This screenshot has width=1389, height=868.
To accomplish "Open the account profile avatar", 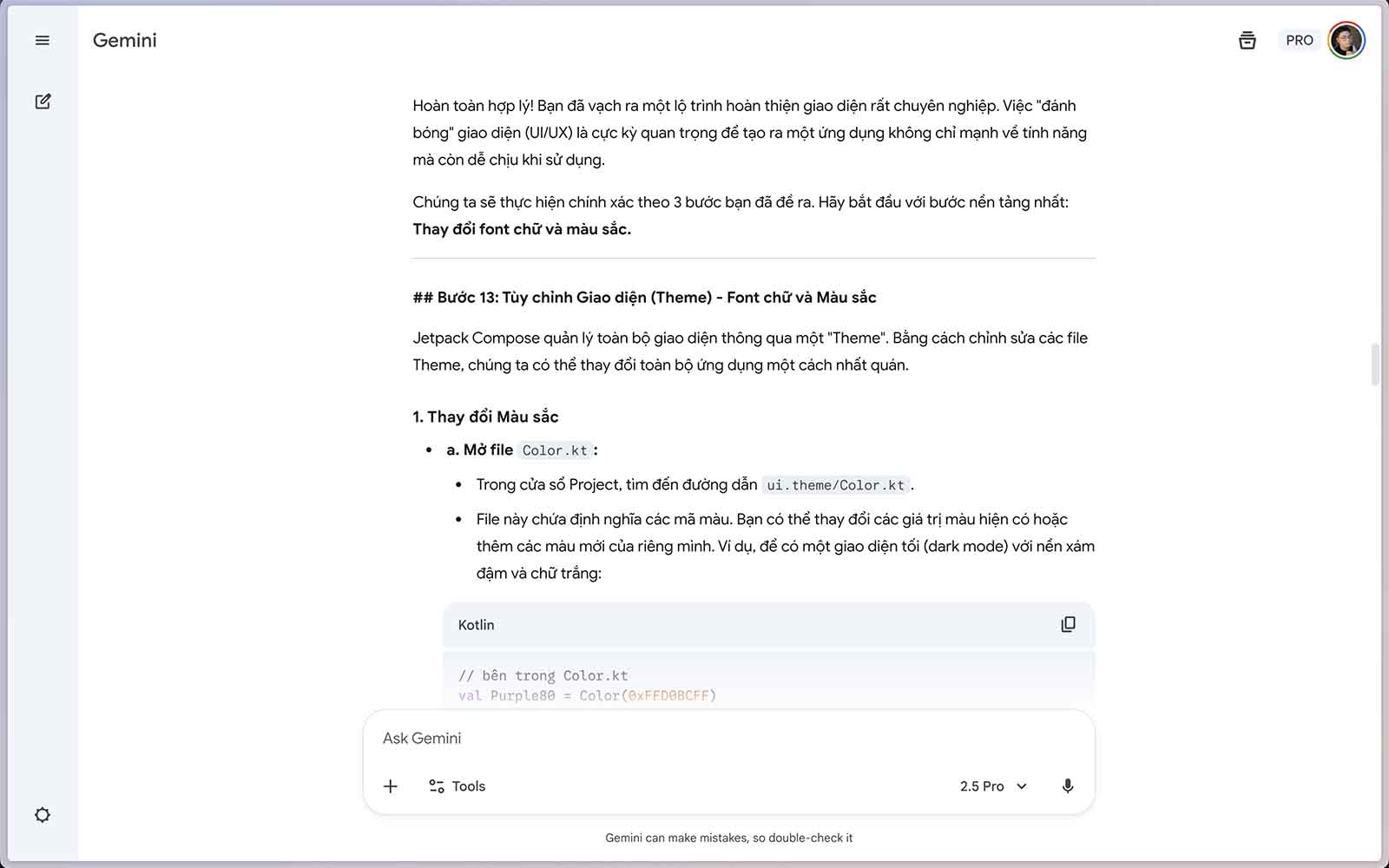I will coord(1346,41).
